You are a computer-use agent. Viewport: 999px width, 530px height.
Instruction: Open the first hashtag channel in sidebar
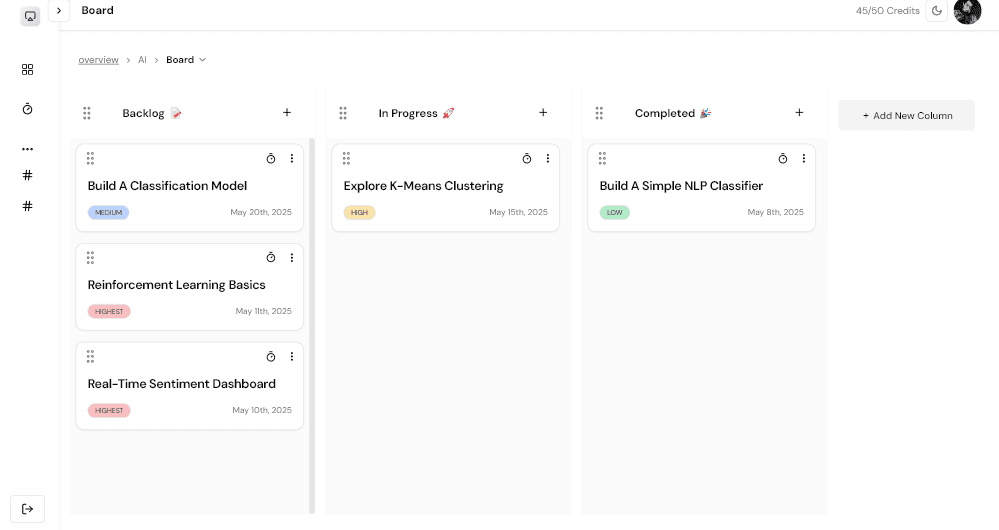tap(27, 175)
